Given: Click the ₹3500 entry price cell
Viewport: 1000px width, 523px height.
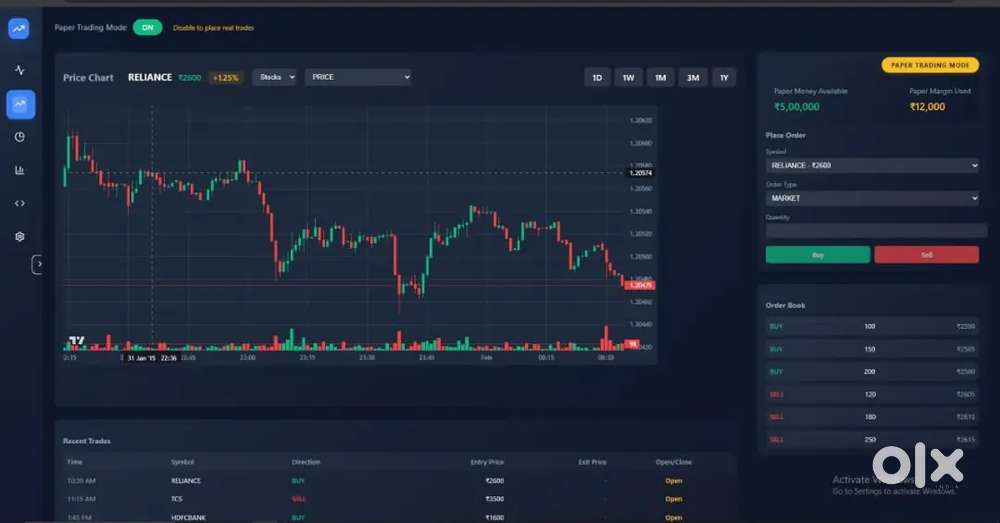Looking at the screenshot, I should coord(494,499).
